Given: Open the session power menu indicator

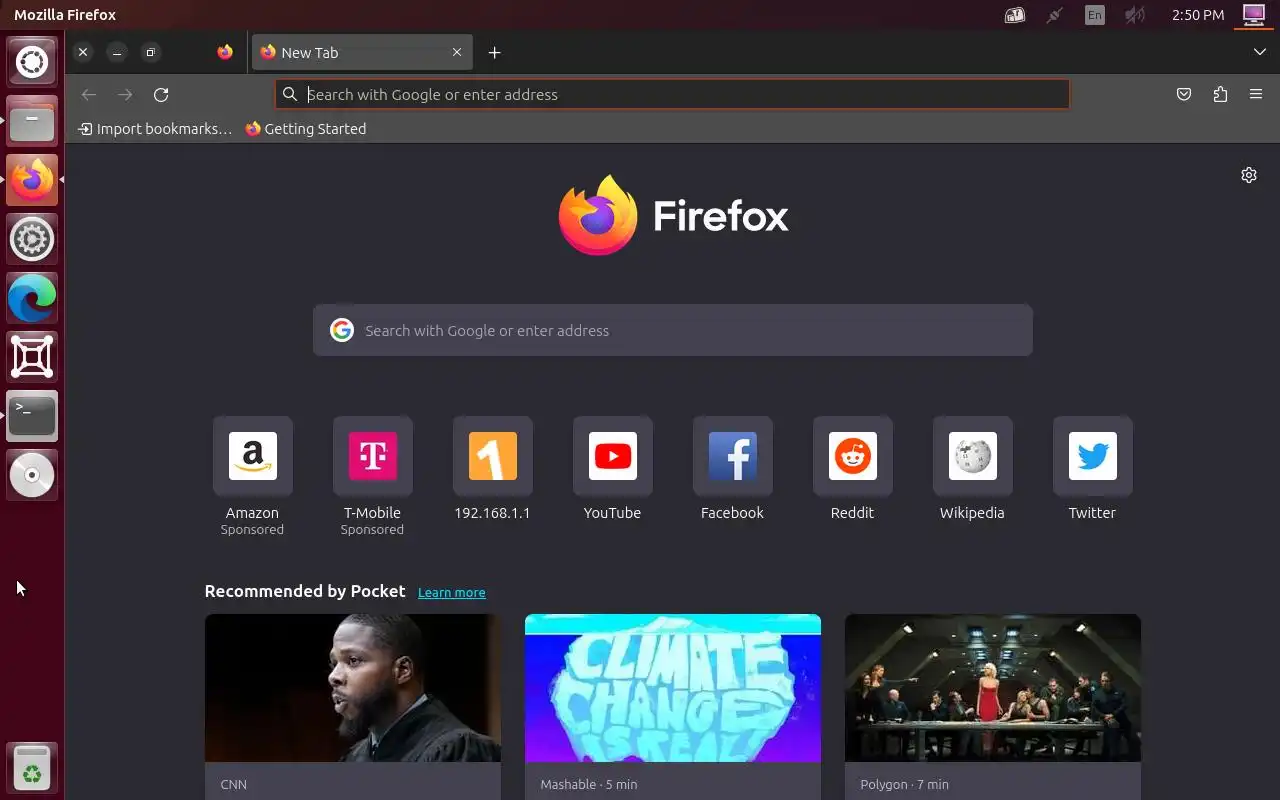Looking at the screenshot, I should pos(1254,15).
